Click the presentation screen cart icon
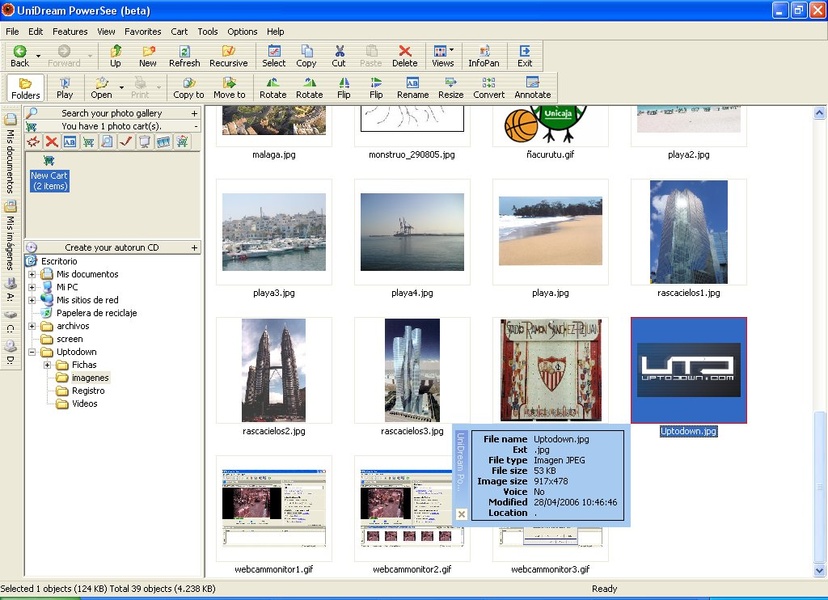This screenshot has height=600, width=828. (144, 141)
